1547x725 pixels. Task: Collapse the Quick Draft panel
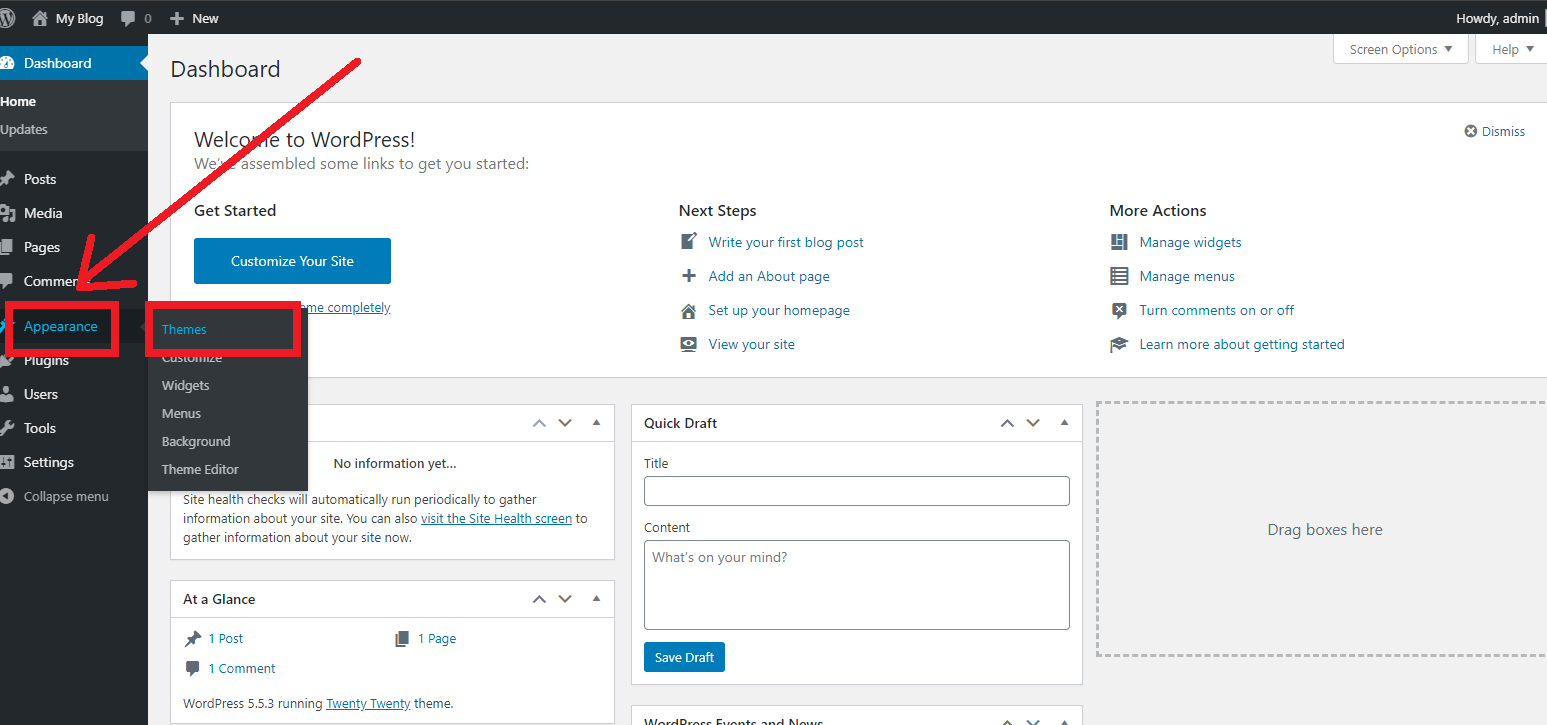tap(1063, 422)
